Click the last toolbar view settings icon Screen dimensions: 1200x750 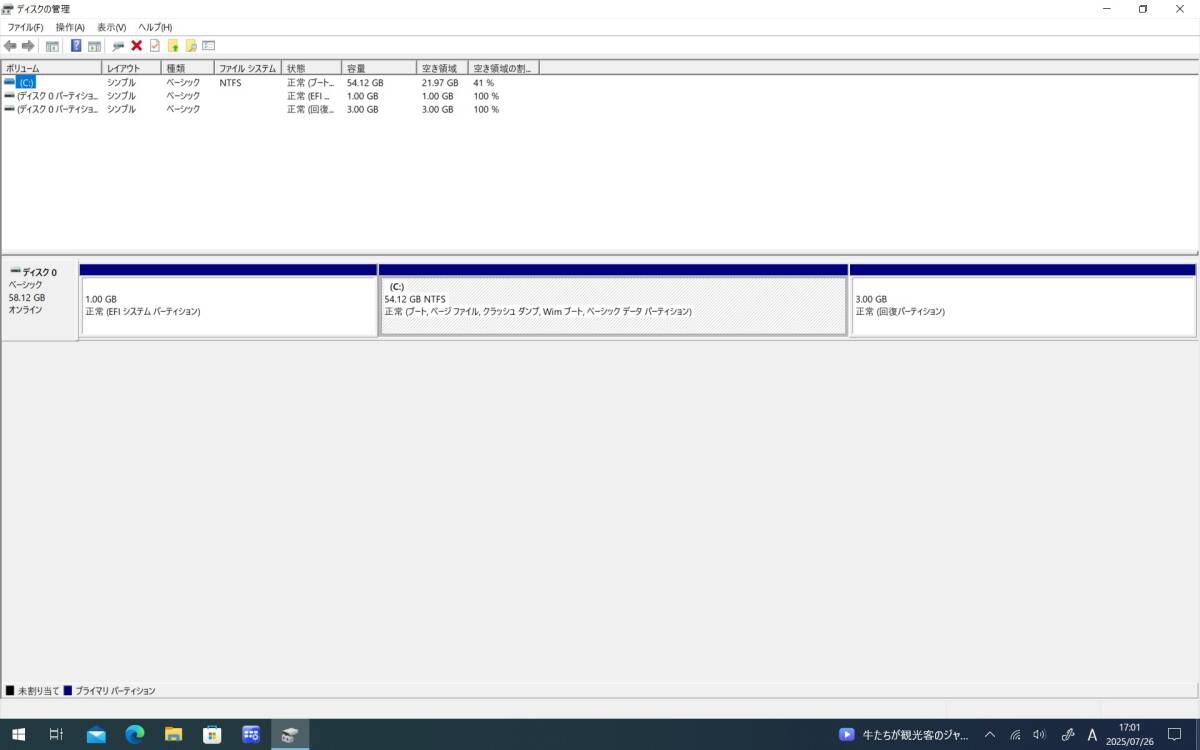tap(209, 46)
